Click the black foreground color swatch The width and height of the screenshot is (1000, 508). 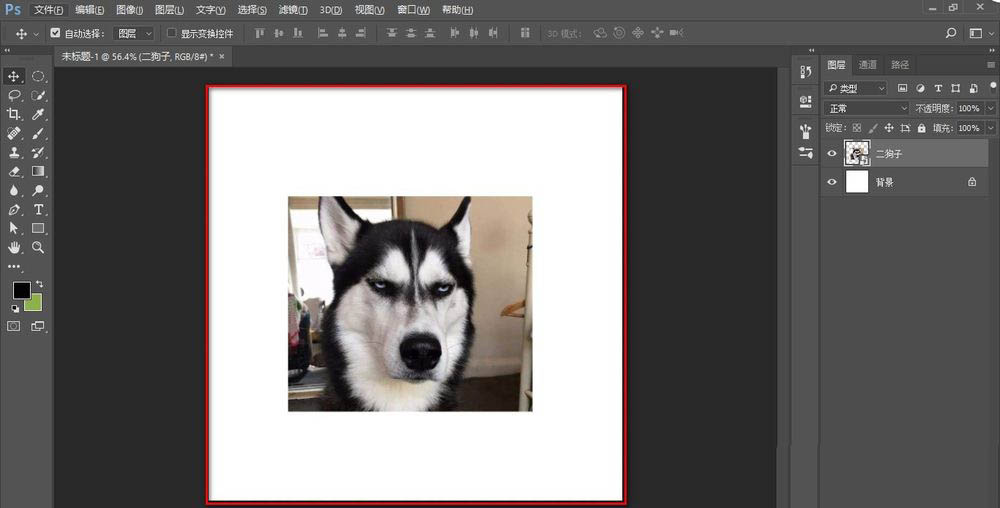[x=20, y=289]
